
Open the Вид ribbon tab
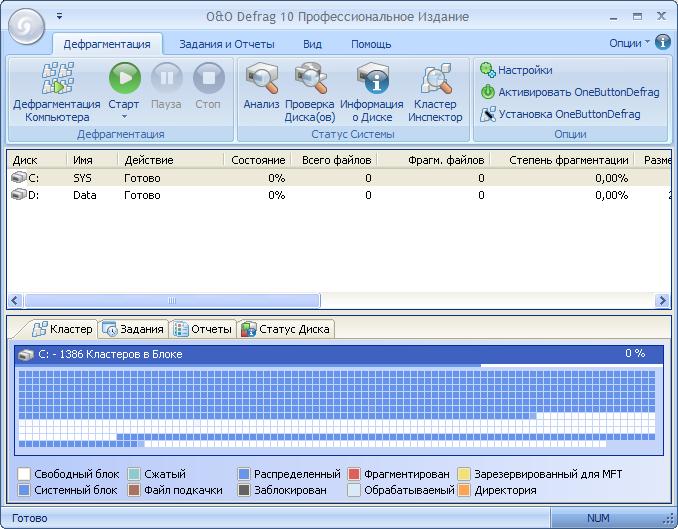point(312,44)
